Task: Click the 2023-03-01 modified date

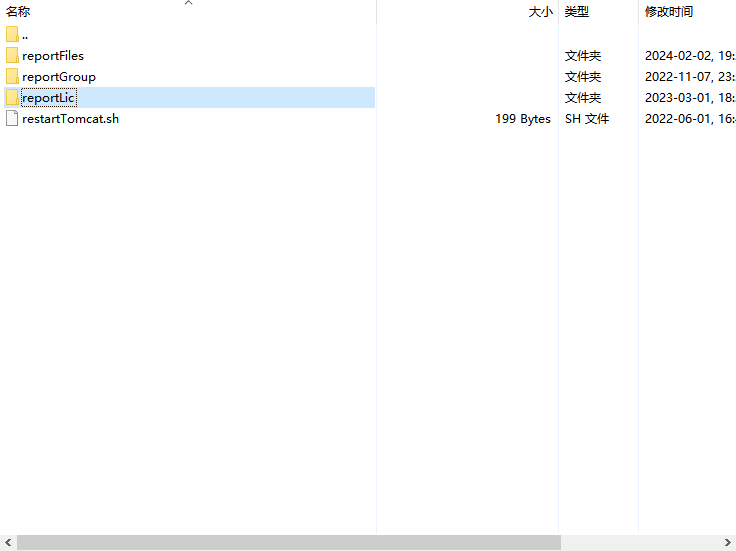Action: [690, 98]
